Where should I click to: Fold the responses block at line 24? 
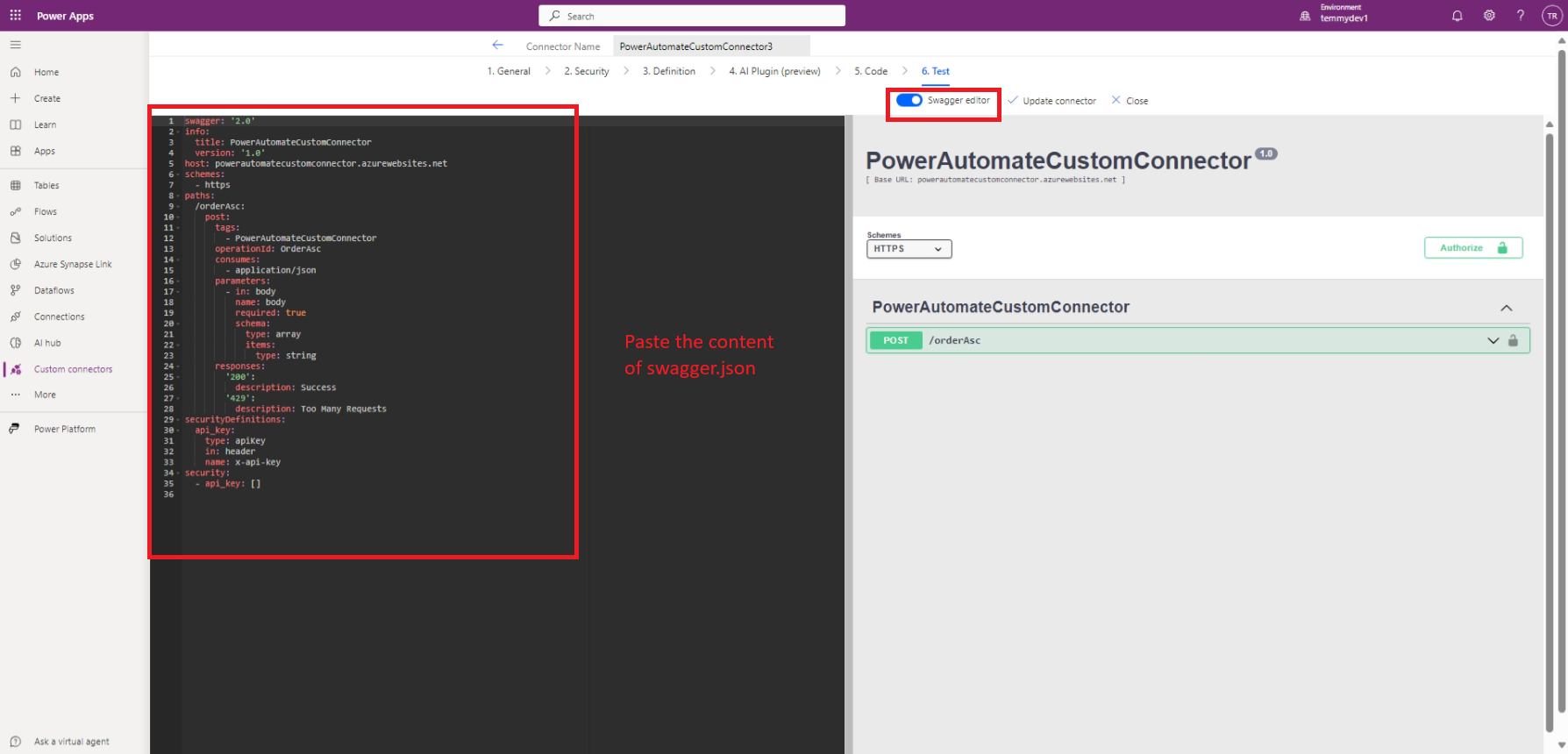(178, 366)
